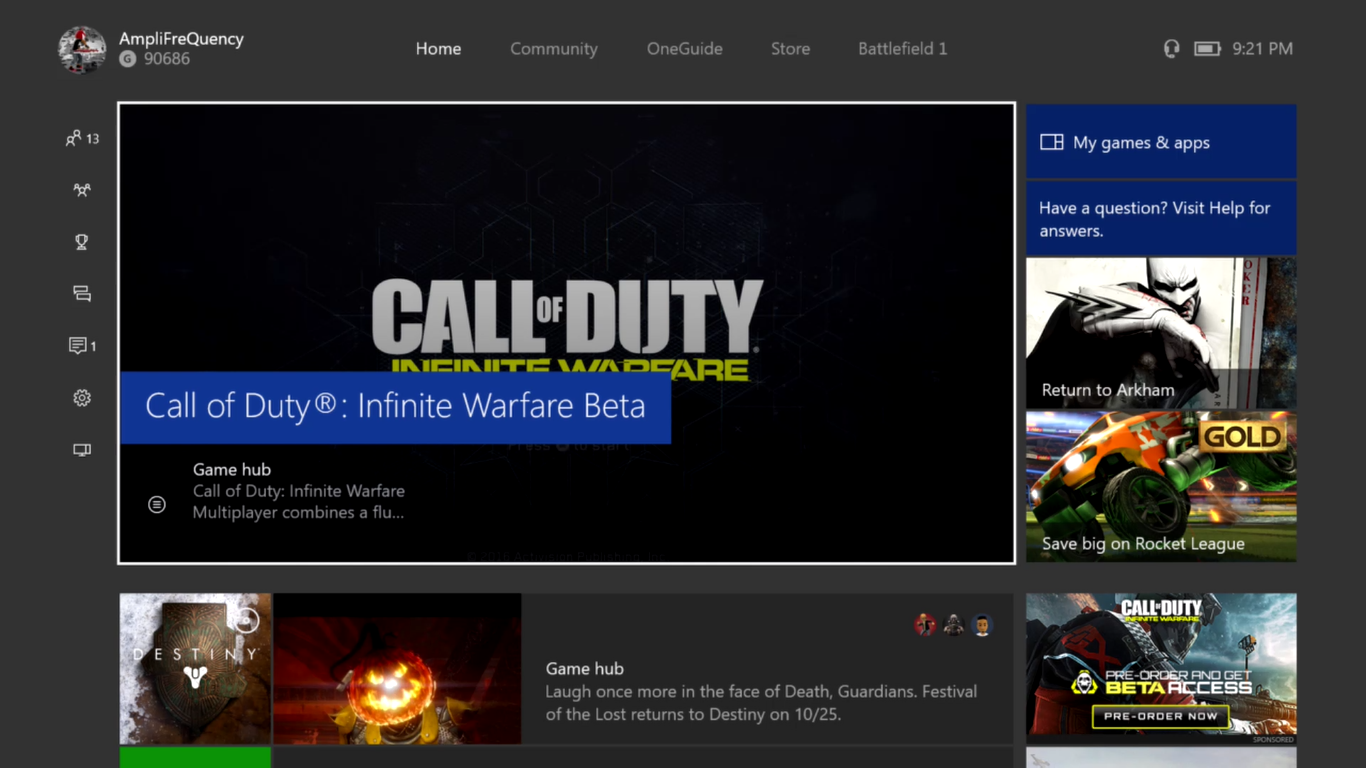Check the Notifications icon with 1 alert
The image size is (1366, 768).
[x=82, y=346]
